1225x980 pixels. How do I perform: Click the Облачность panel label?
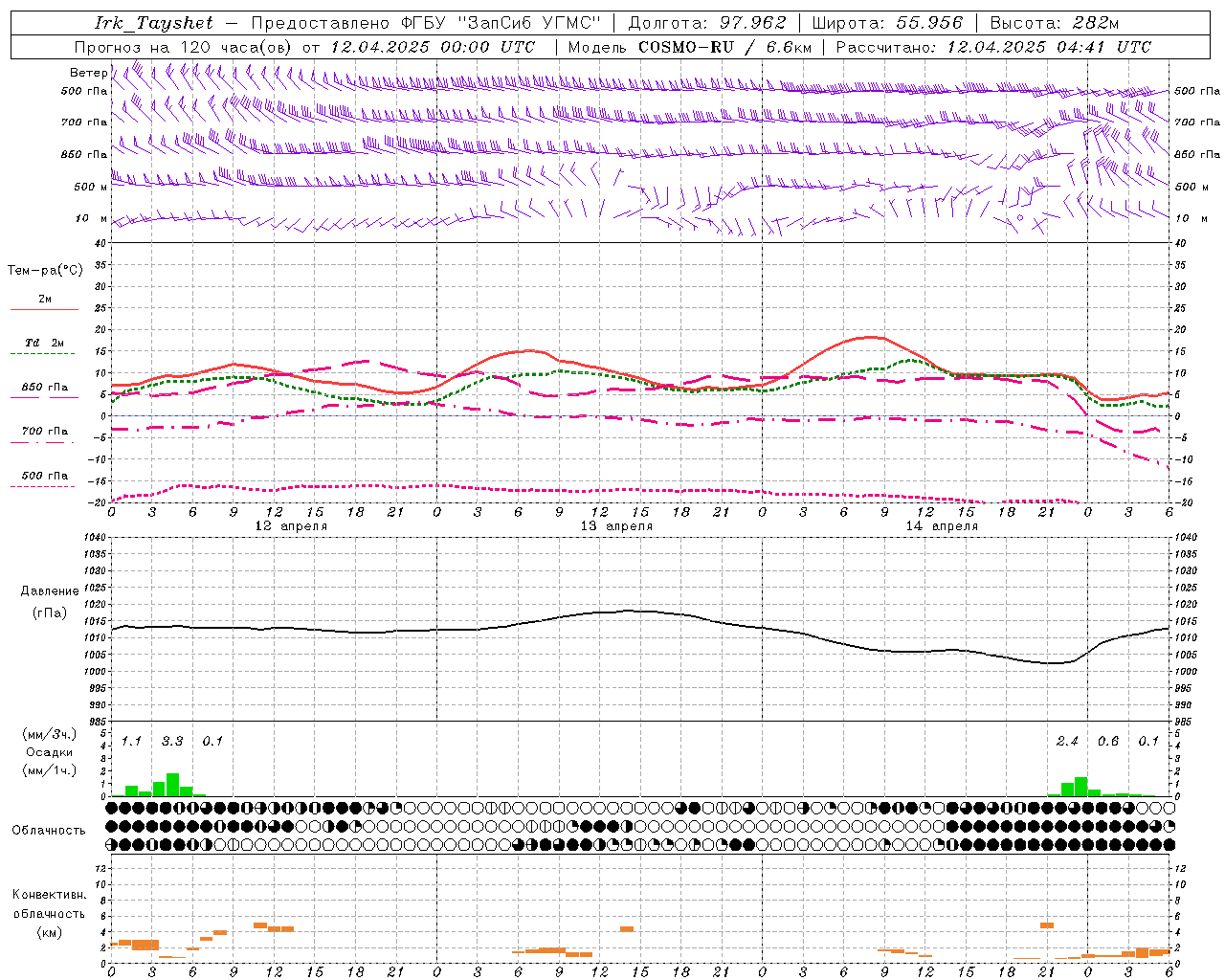click(x=49, y=831)
